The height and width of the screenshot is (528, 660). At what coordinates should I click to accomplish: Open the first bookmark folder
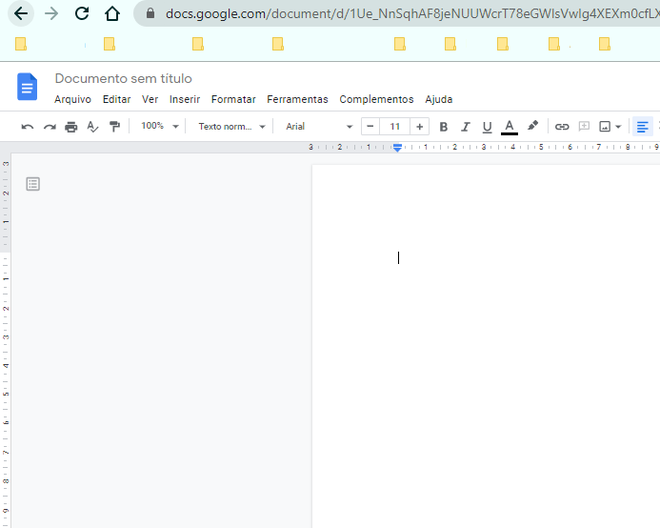point(21,44)
